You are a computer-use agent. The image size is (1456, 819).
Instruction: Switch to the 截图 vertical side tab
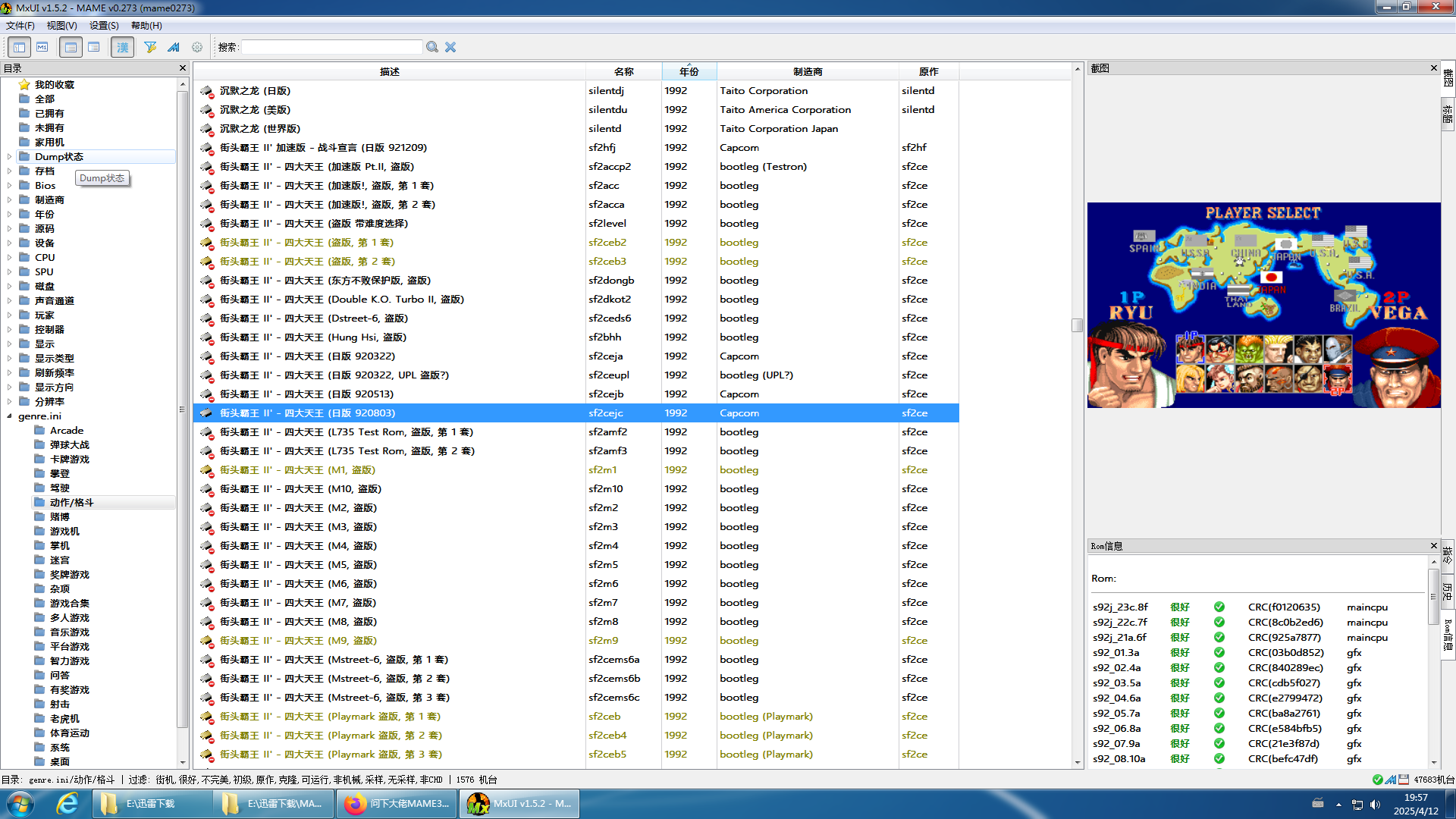1448,77
